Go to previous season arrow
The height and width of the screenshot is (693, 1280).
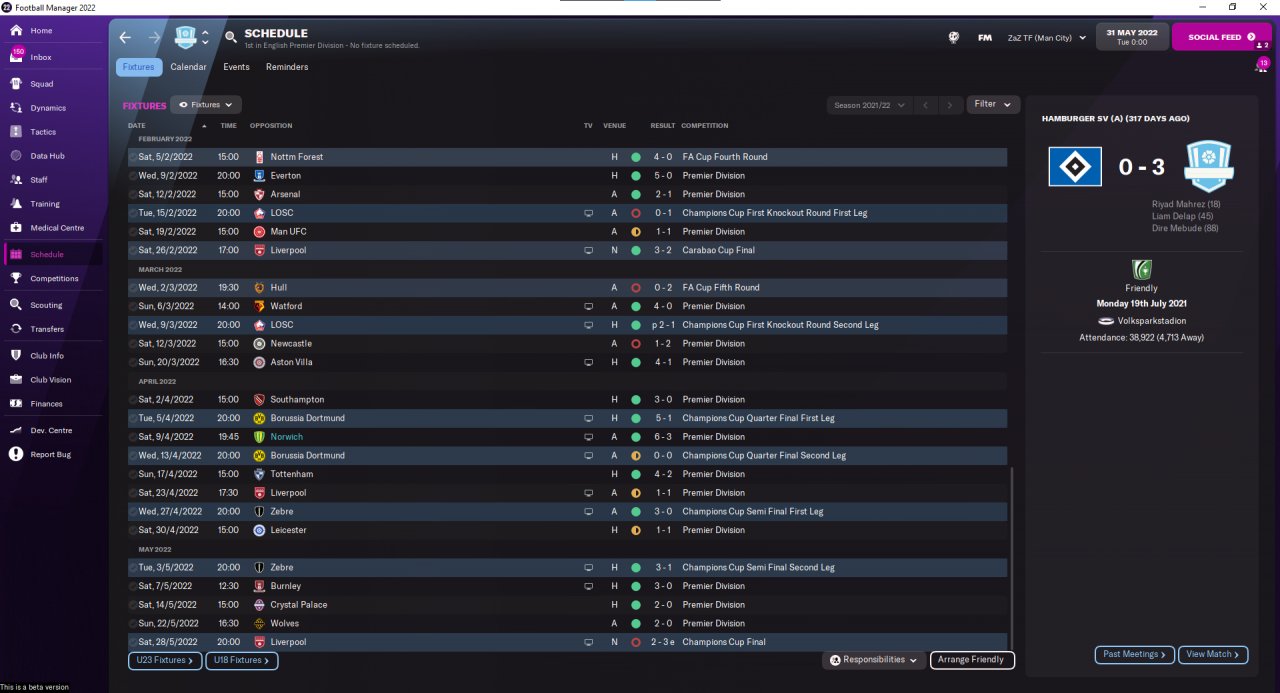(926, 104)
